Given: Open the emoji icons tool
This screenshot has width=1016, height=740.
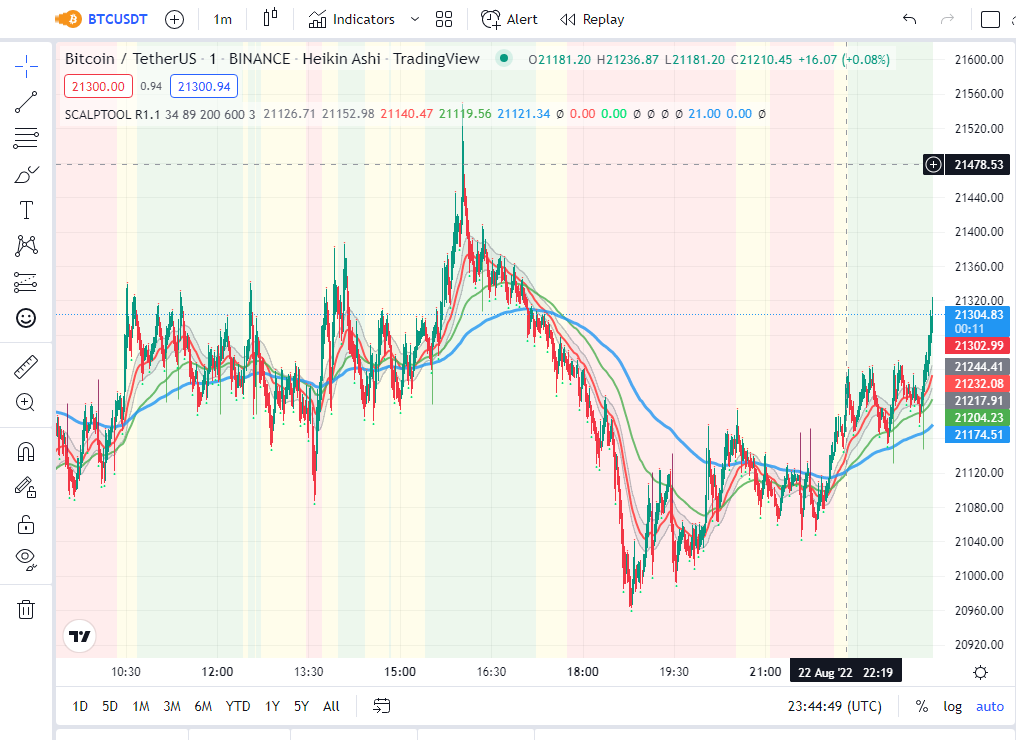Looking at the screenshot, I should coord(26,318).
